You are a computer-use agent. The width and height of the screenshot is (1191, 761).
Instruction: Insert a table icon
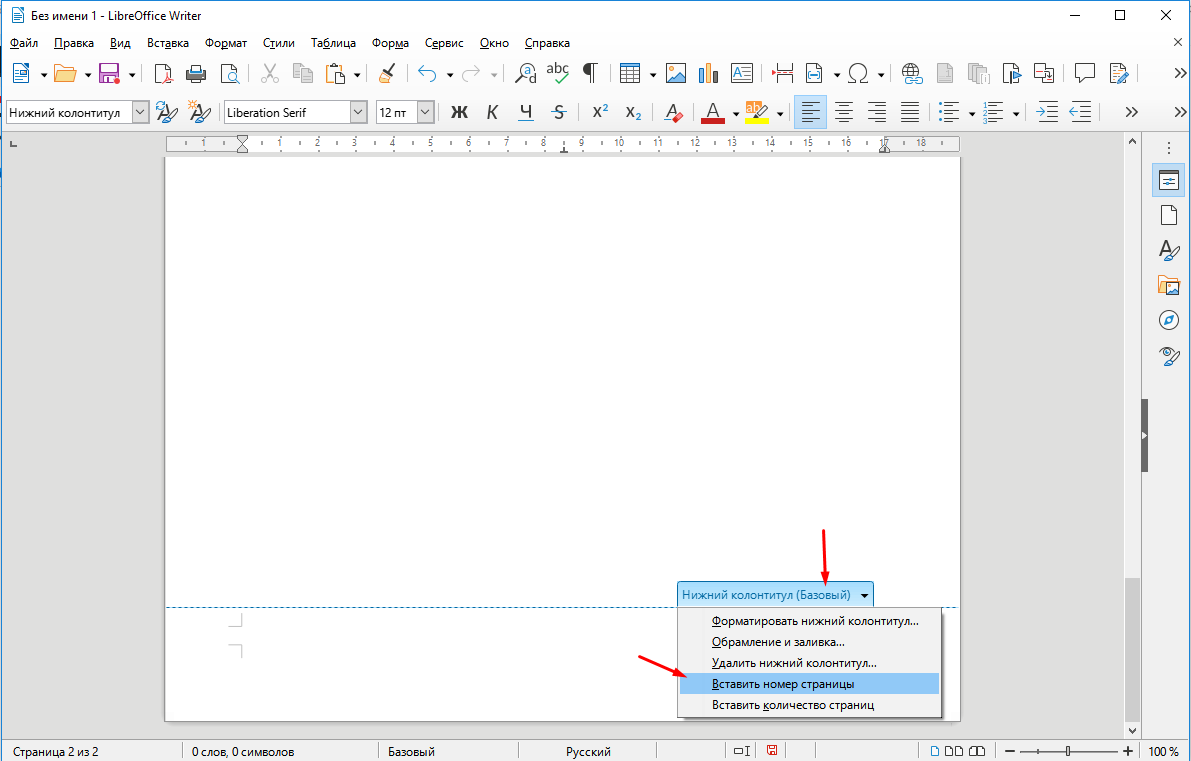click(630, 73)
